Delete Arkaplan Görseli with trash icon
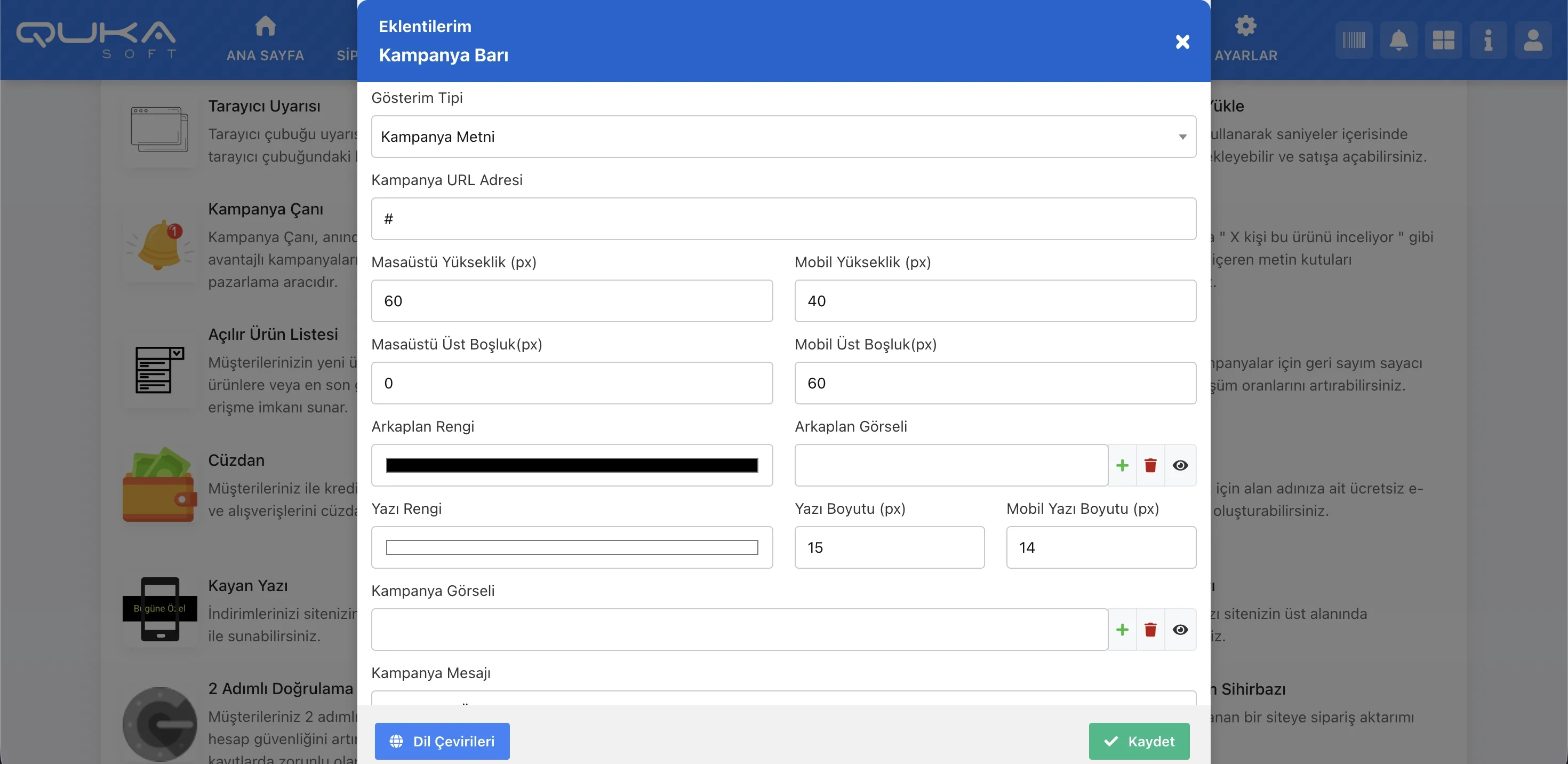 pos(1150,466)
